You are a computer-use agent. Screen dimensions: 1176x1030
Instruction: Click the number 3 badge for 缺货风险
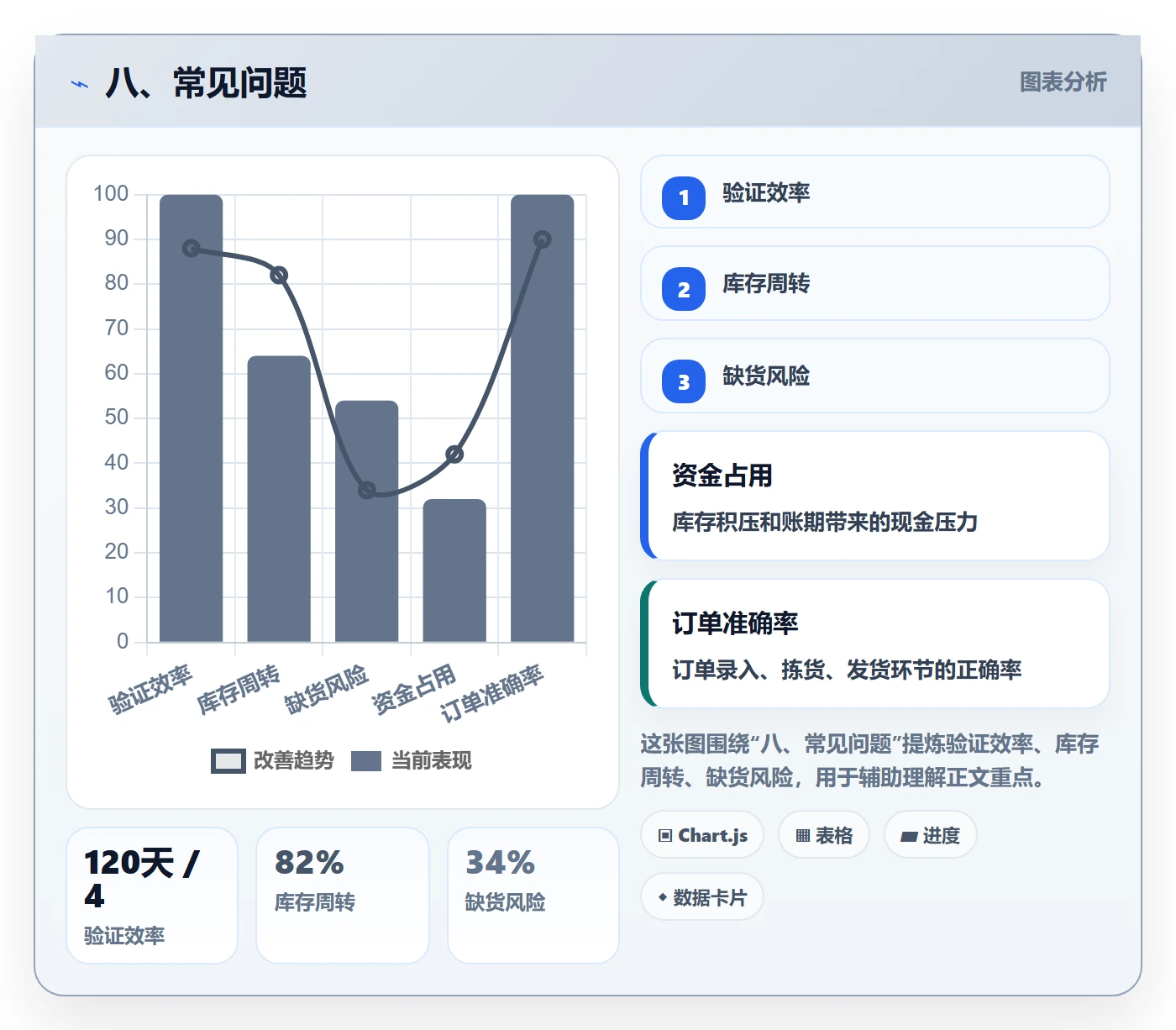point(684,381)
